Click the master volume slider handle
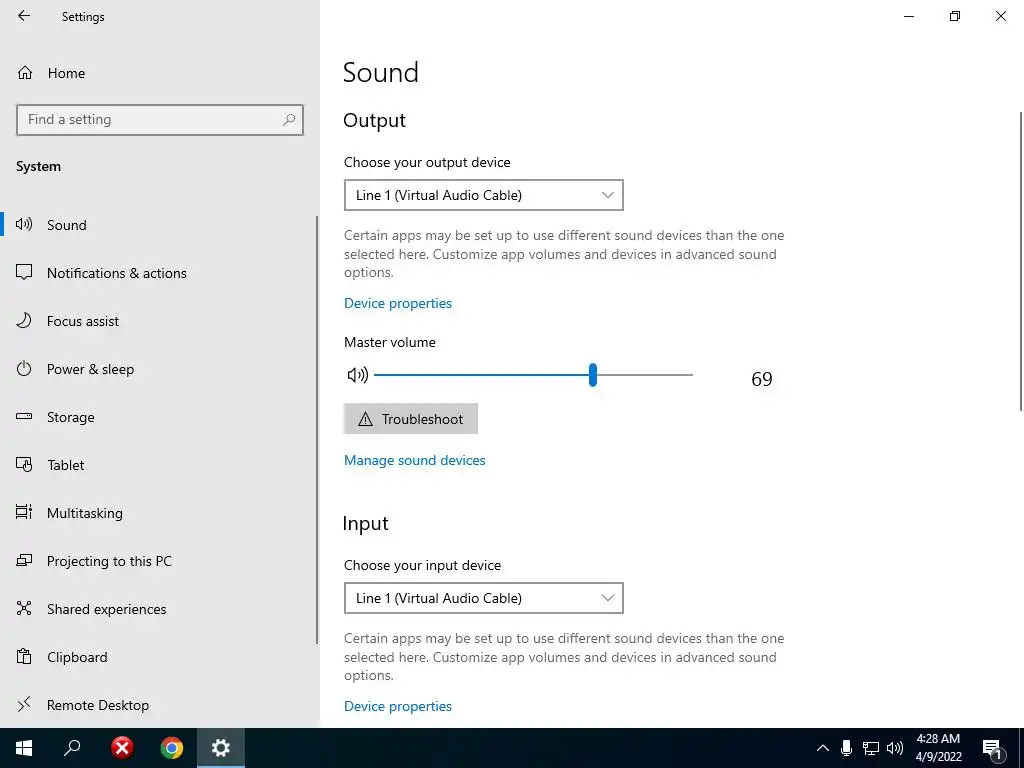Viewport: 1024px width, 768px height. pyautogui.click(x=592, y=375)
